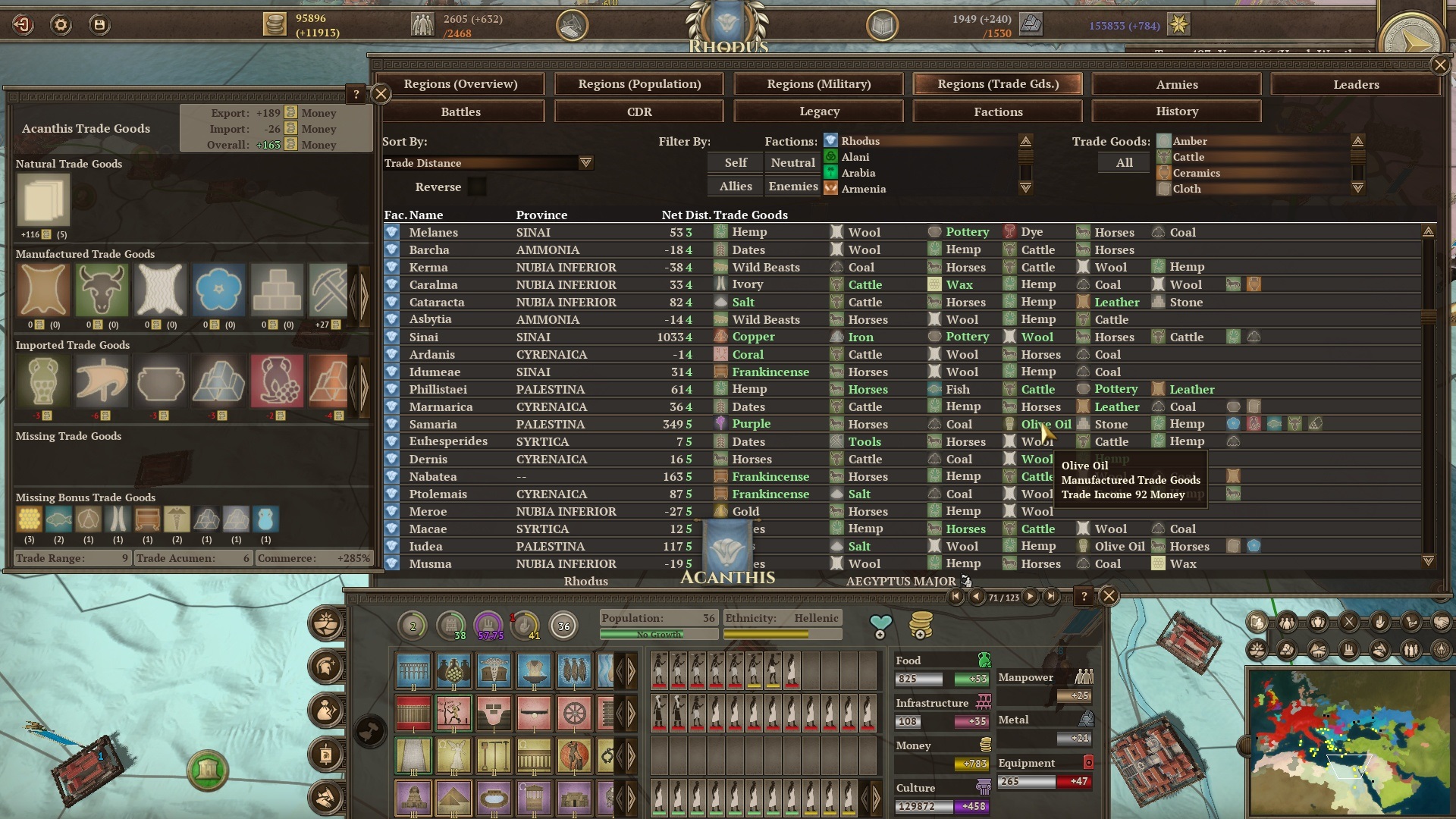Switch to the Battles tab
1456x819 pixels.
(460, 111)
